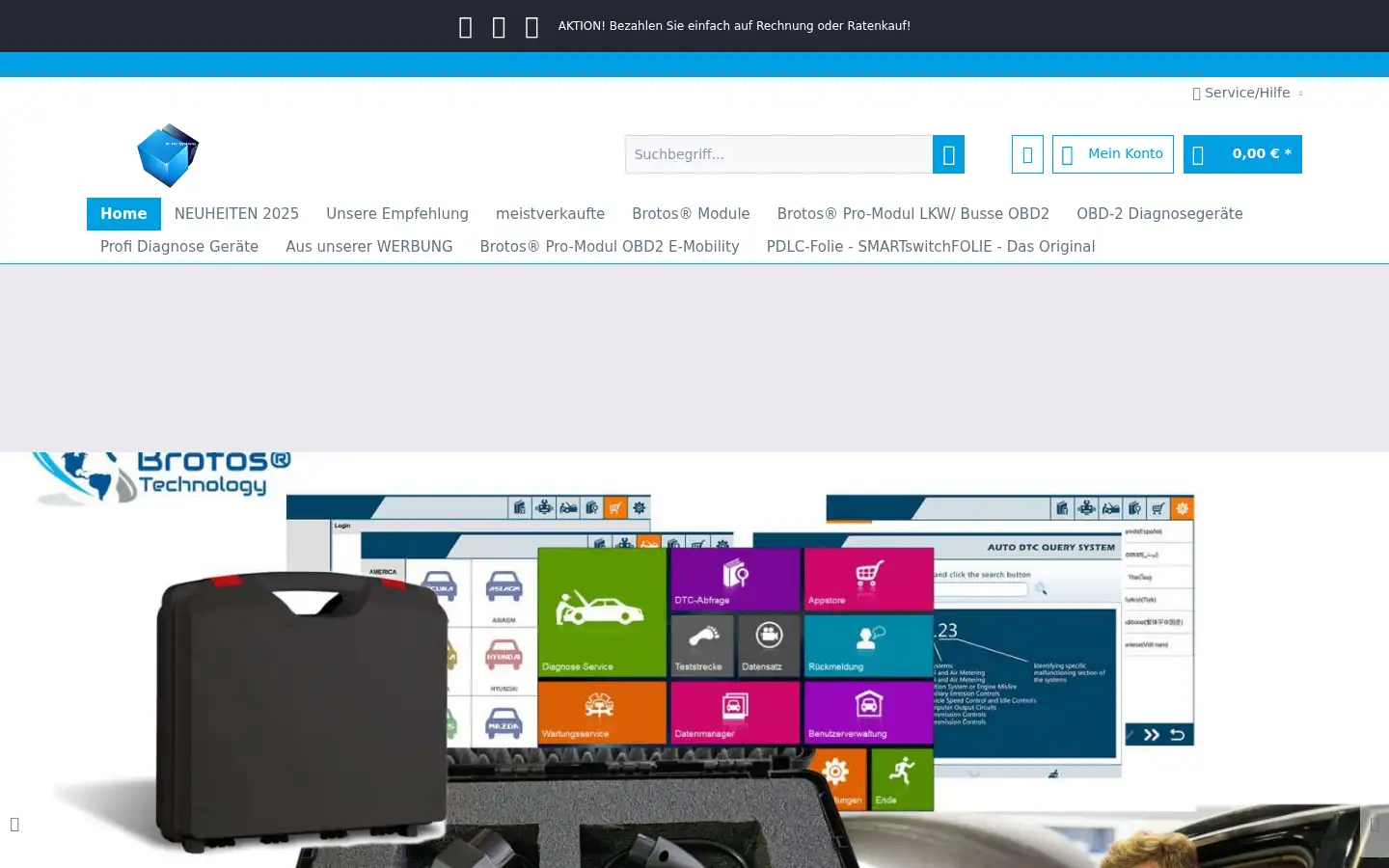Open the Mein Konto account button

(1113, 154)
